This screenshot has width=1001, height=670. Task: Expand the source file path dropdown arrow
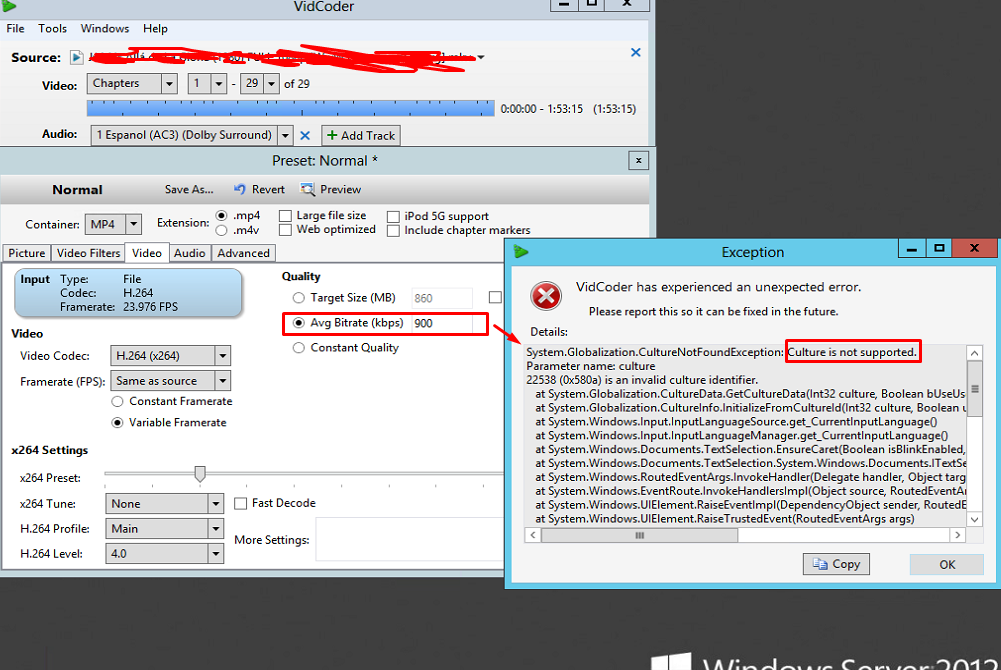pyautogui.click(x=481, y=57)
